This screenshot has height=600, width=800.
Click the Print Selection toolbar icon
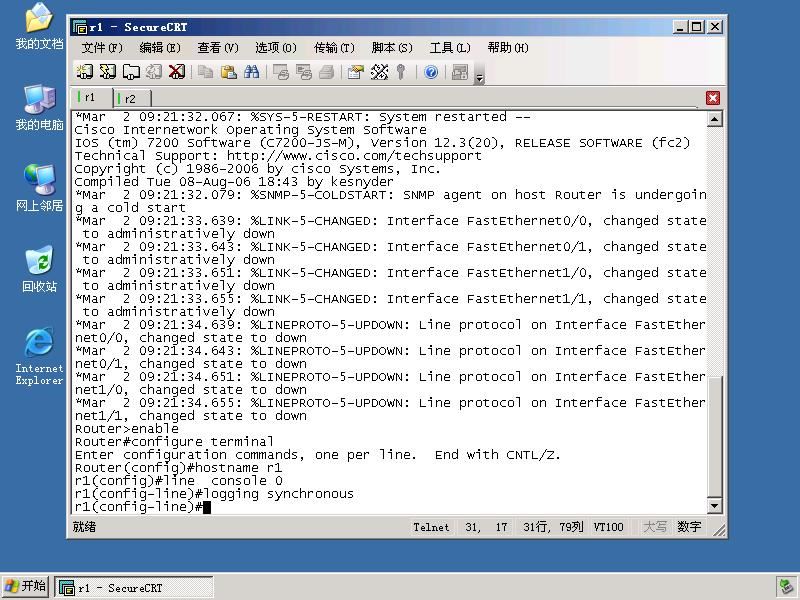point(304,72)
